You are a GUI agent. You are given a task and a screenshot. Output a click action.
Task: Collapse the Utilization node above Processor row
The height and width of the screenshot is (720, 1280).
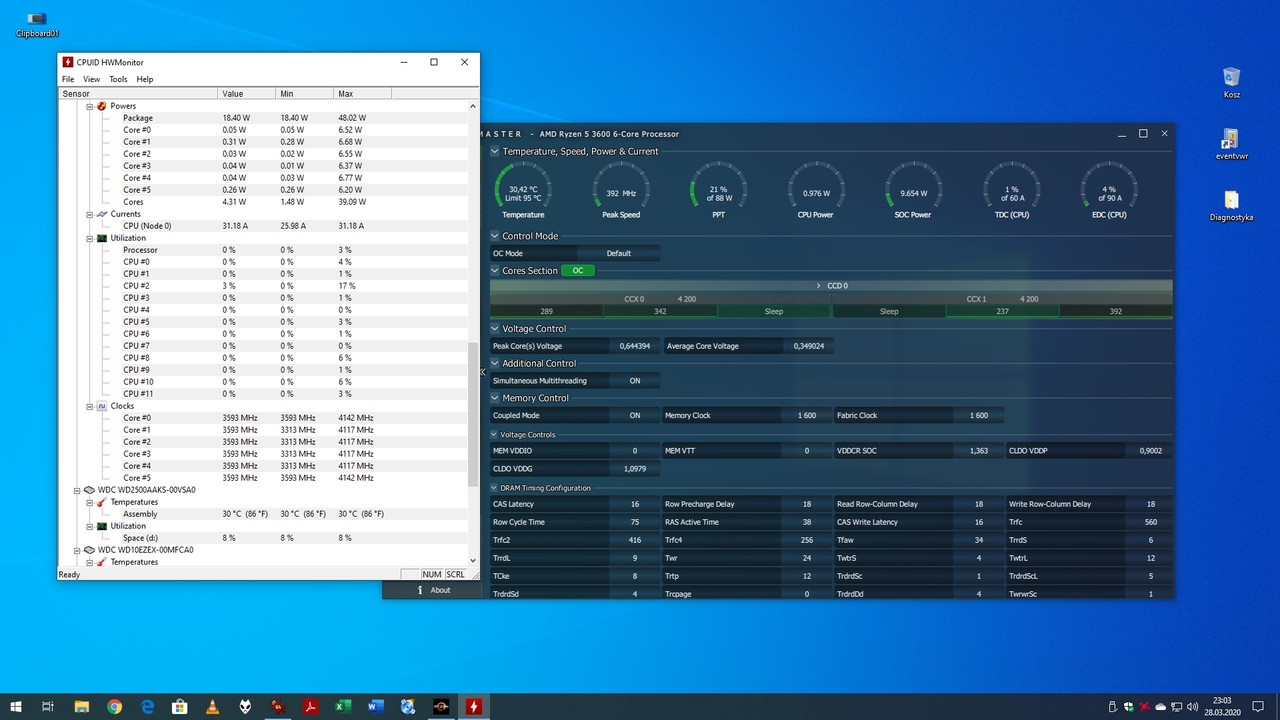[x=89, y=238]
